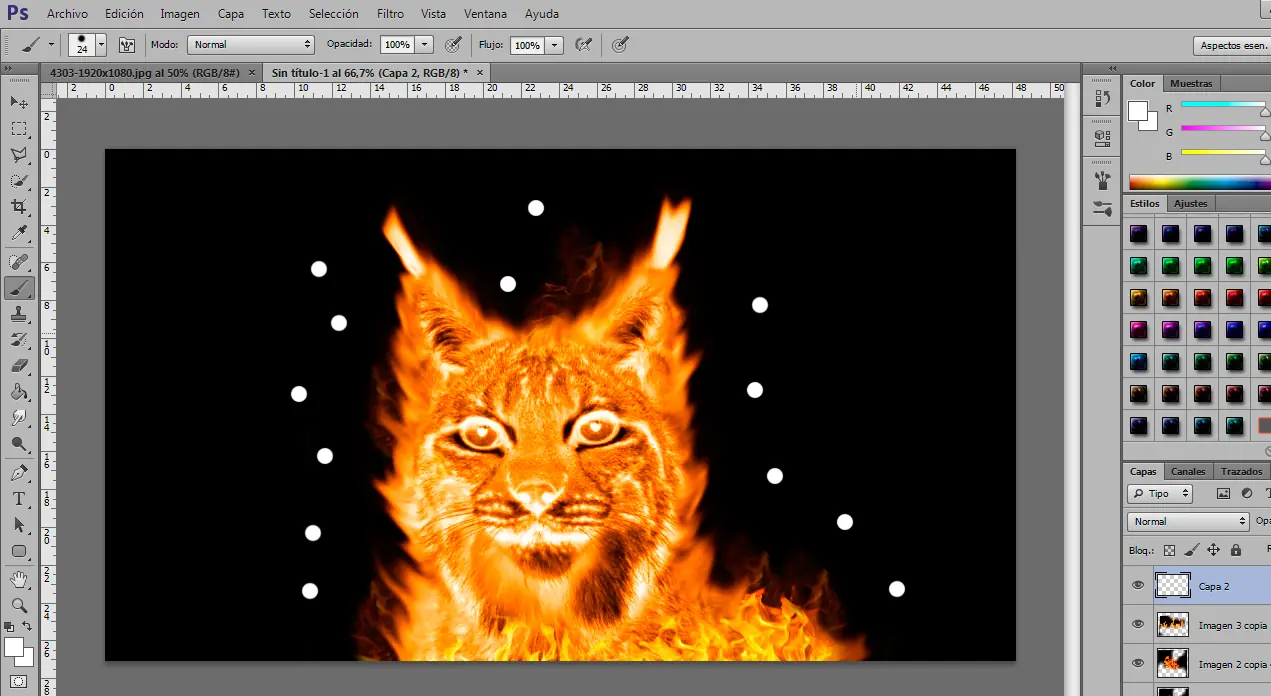Switch to the Ajustes tab
This screenshot has height=696, width=1271.
coord(1190,204)
